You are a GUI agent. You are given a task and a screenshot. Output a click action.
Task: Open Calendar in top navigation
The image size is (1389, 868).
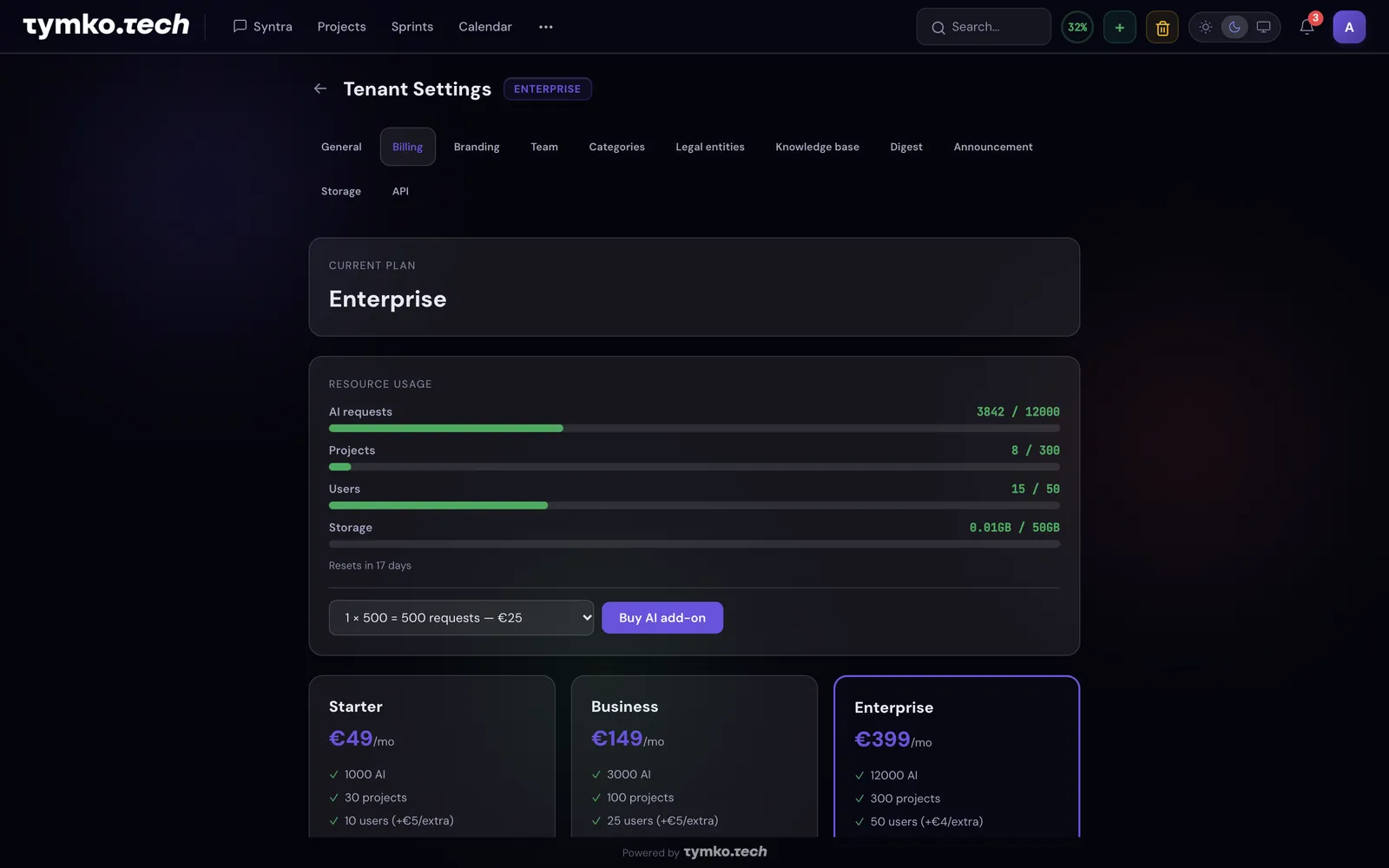[x=485, y=27]
